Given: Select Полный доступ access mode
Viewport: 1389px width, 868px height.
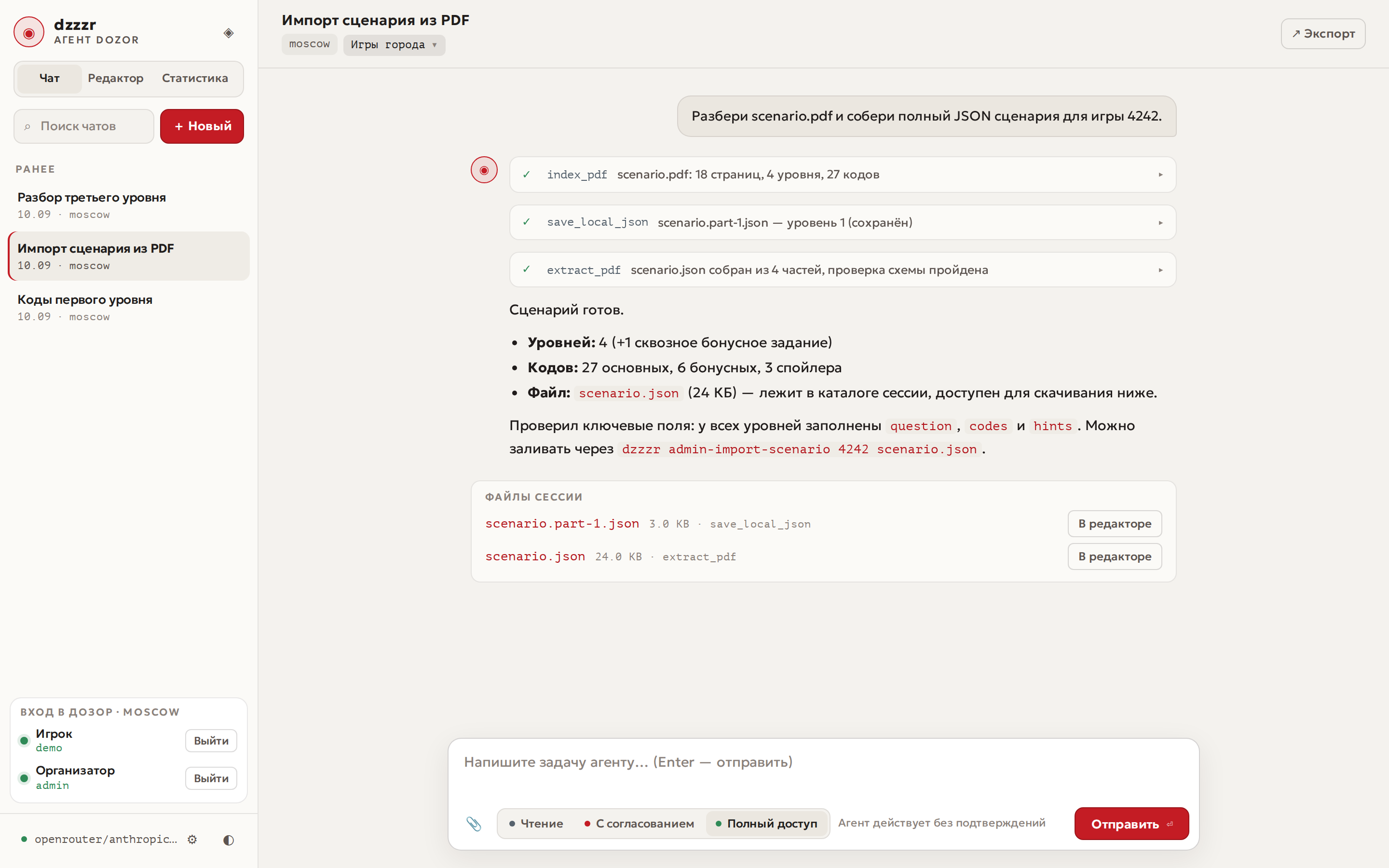Looking at the screenshot, I should pos(766,823).
